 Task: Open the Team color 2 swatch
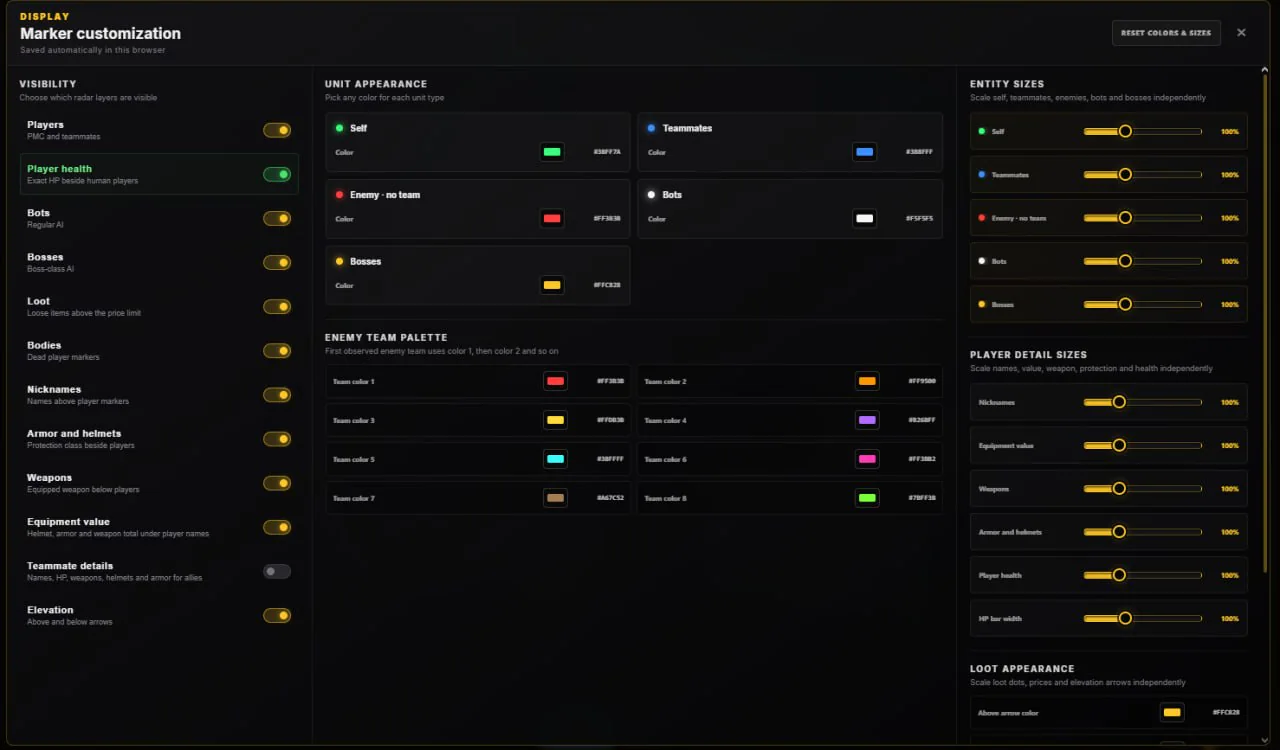[867, 381]
